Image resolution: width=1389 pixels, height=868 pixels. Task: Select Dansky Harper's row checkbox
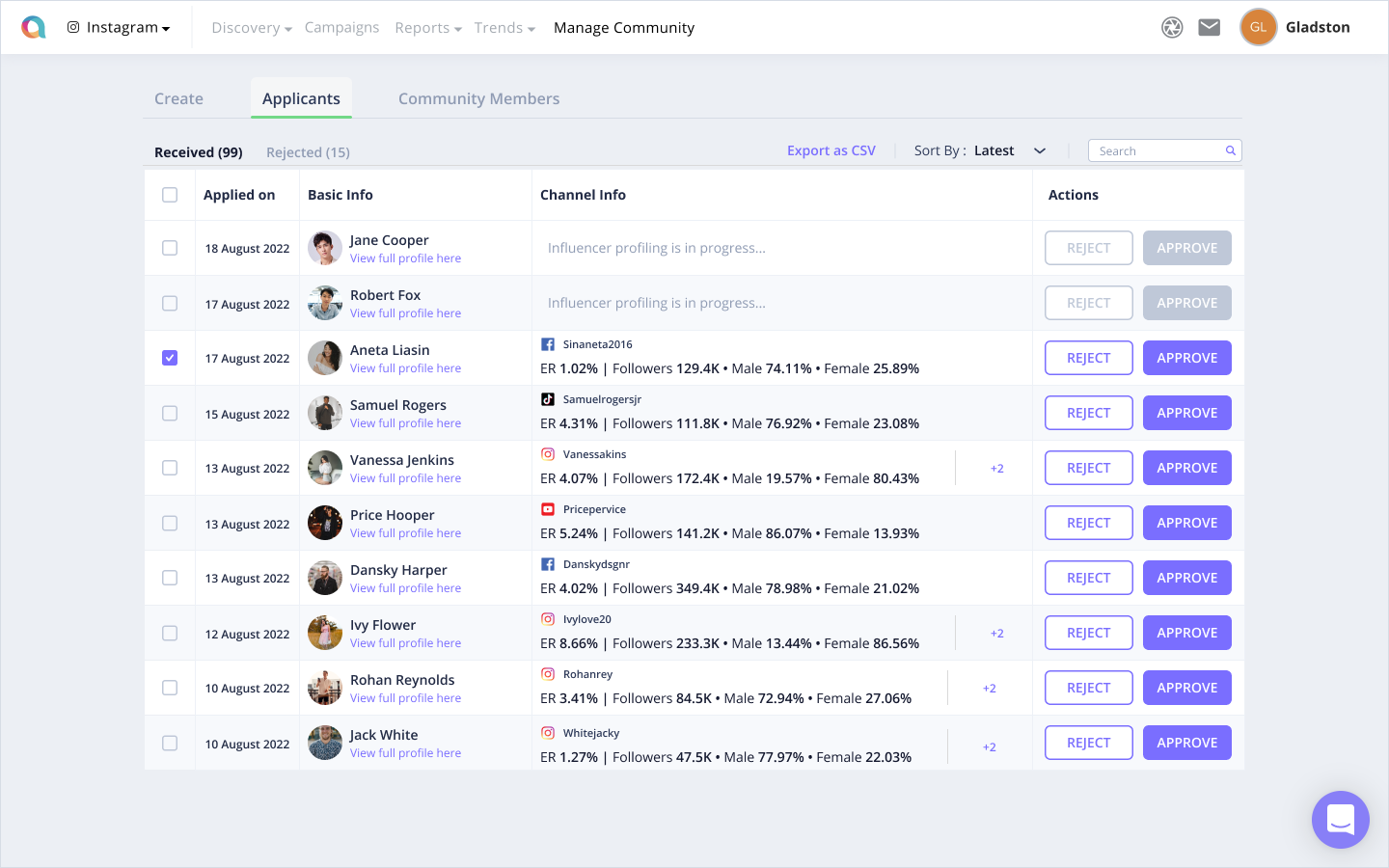[170, 578]
